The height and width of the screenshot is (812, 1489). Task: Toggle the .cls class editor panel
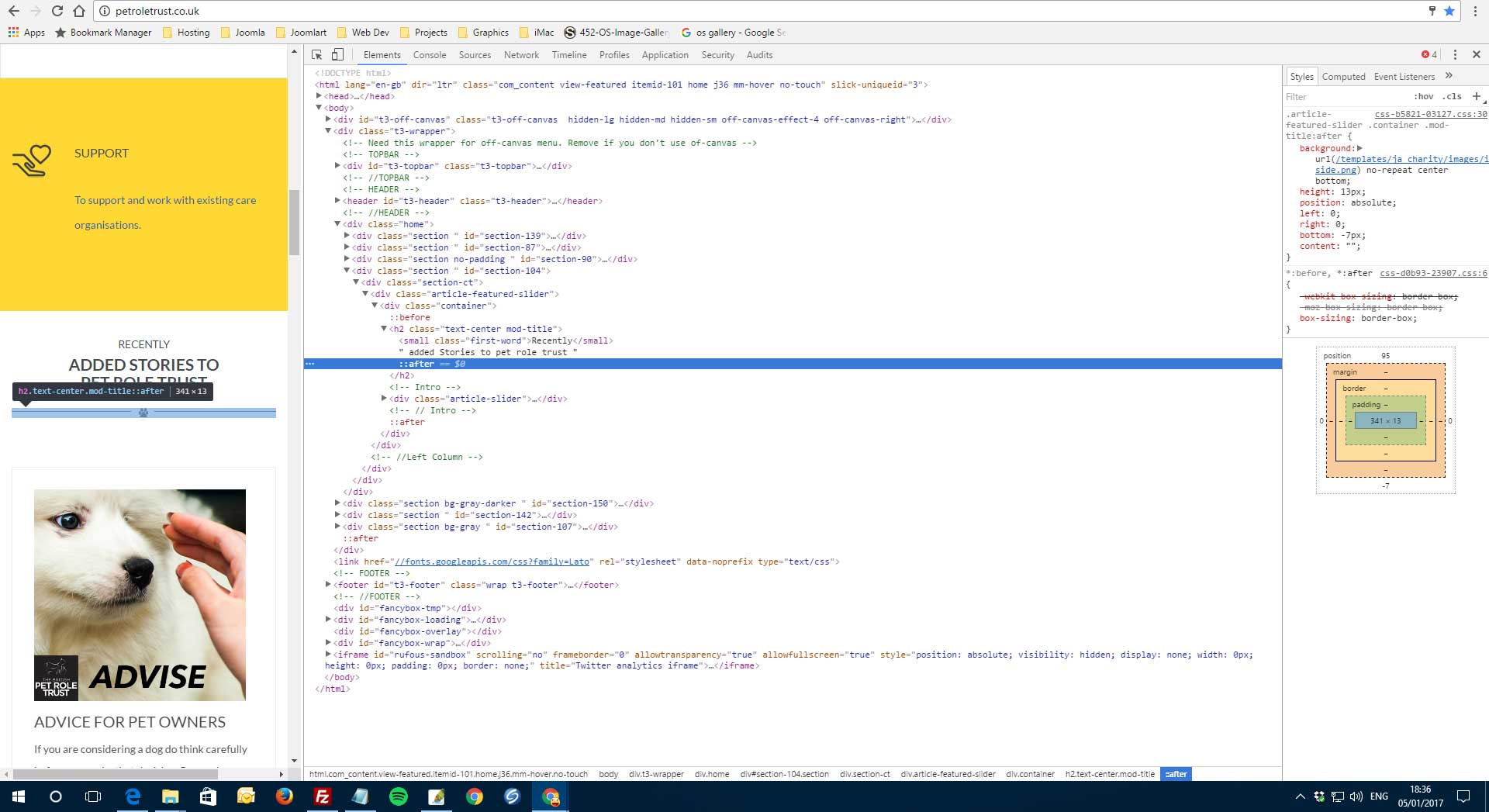coord(1452,97)
